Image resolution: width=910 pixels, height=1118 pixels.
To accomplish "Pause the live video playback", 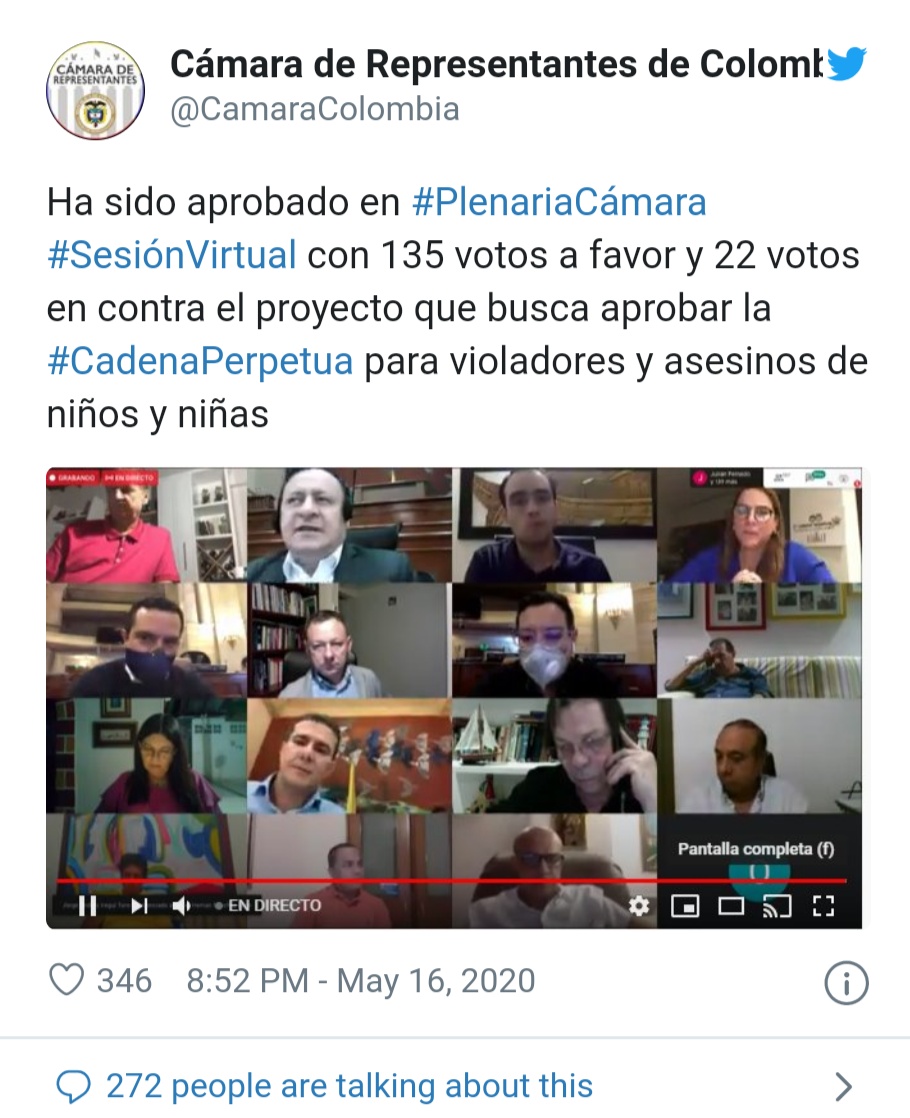I will tap(87, 906).
